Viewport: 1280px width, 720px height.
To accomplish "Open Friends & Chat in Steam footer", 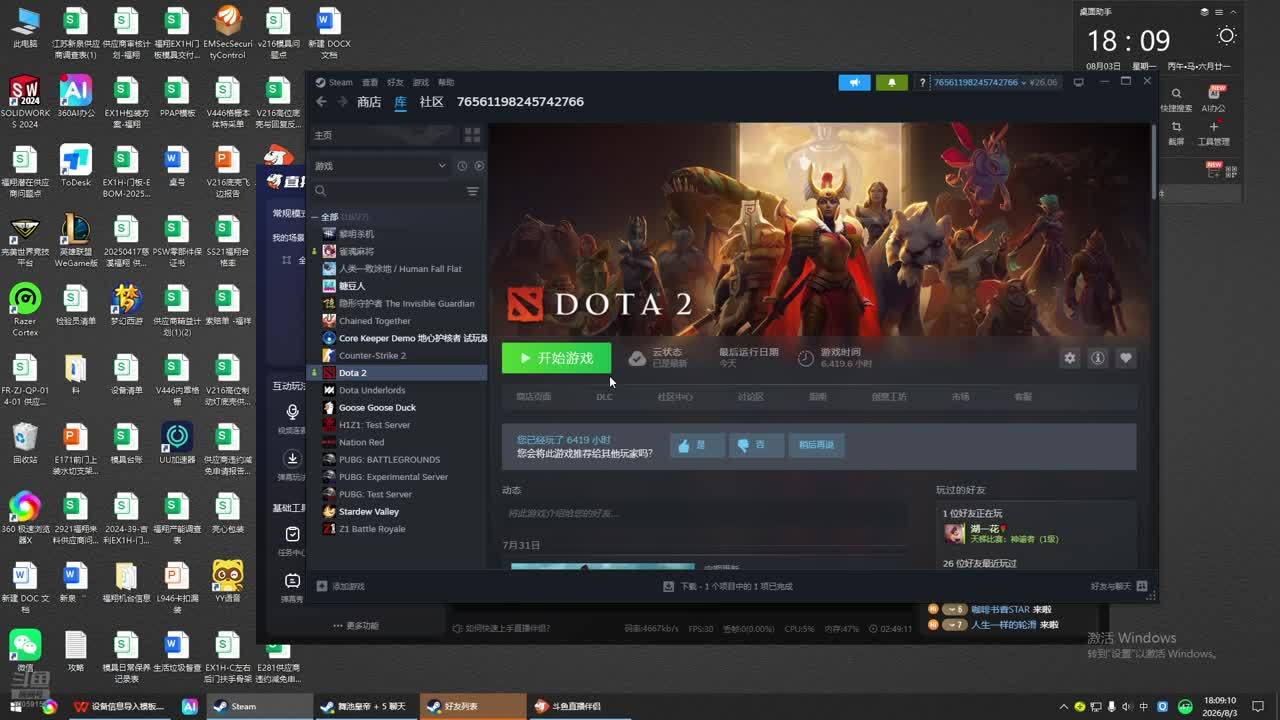I will [1119, 586].
